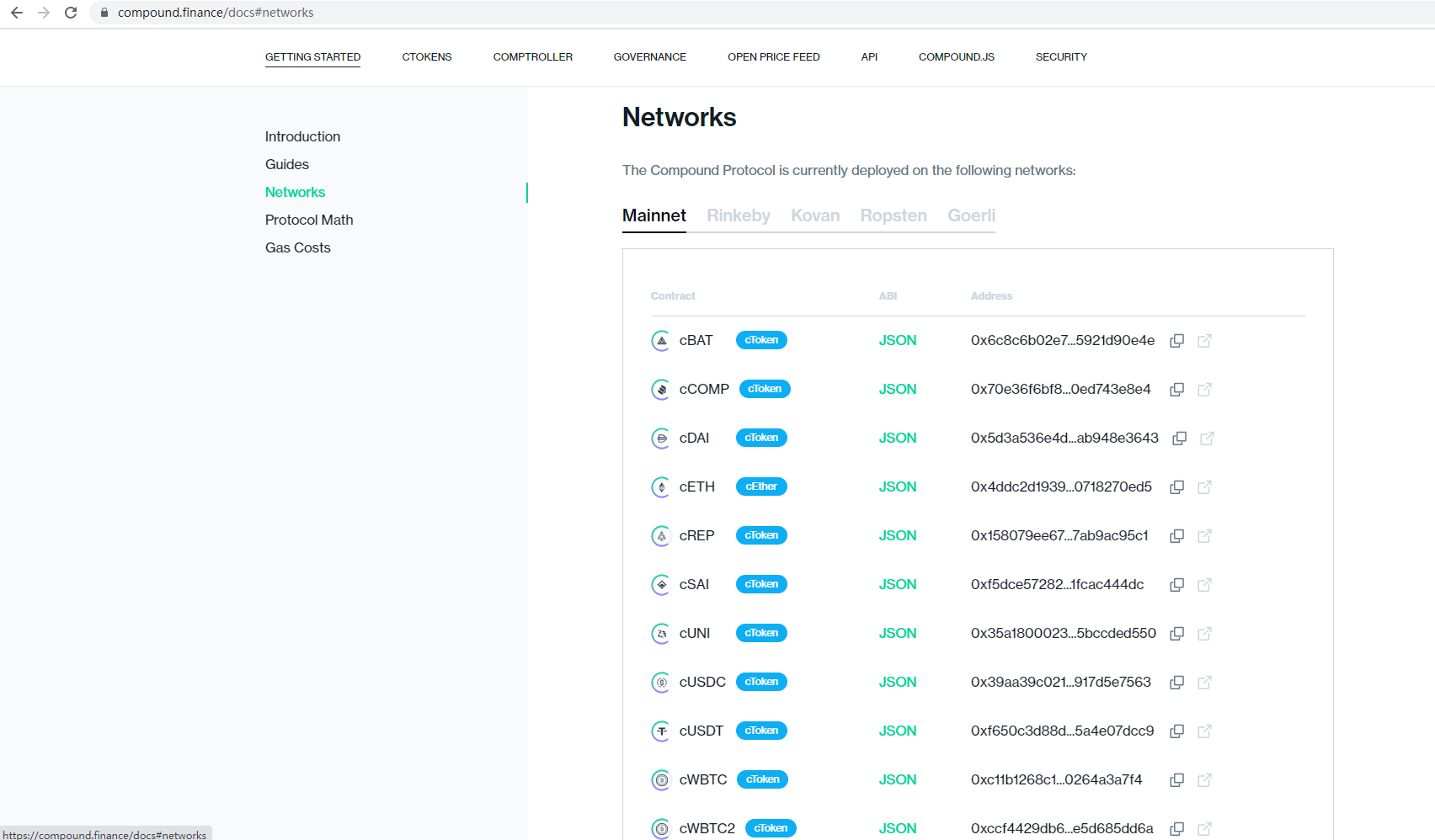This screenshot has width=1435, height=840.
Task: Click the cUSDT token logo icon
Action: (661, 731)
